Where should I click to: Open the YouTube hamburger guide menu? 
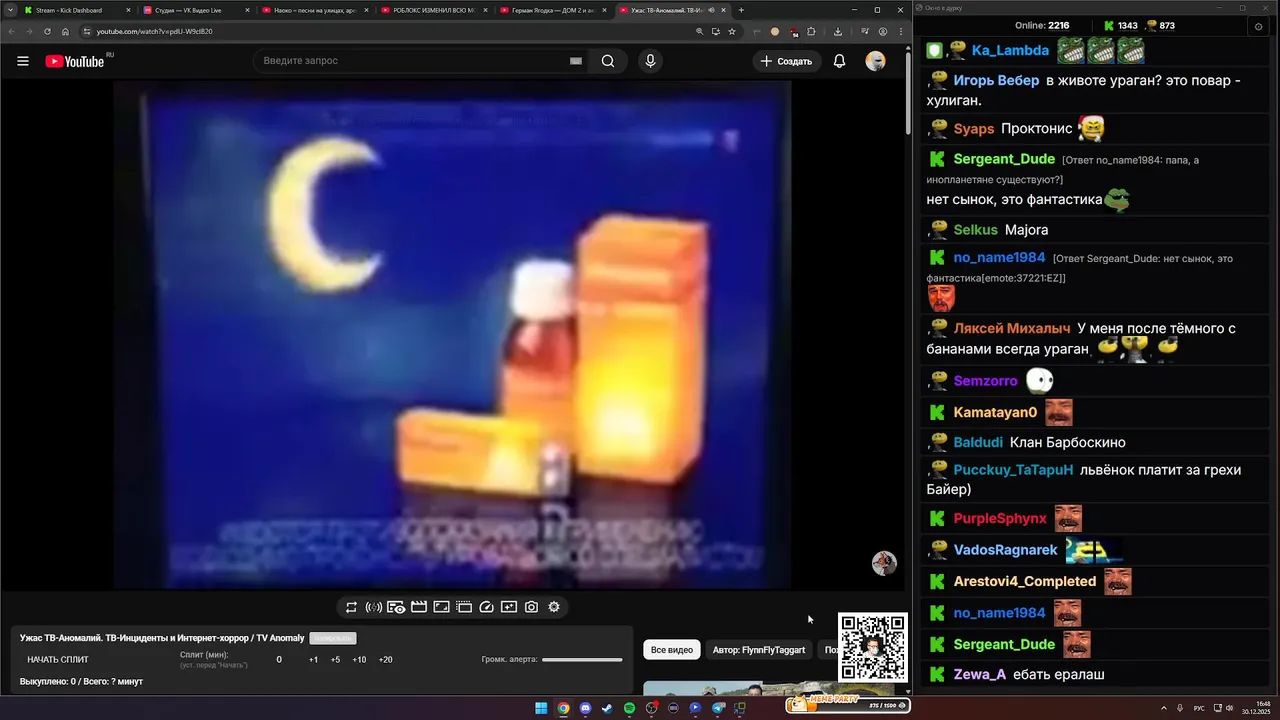coord(23,61)
